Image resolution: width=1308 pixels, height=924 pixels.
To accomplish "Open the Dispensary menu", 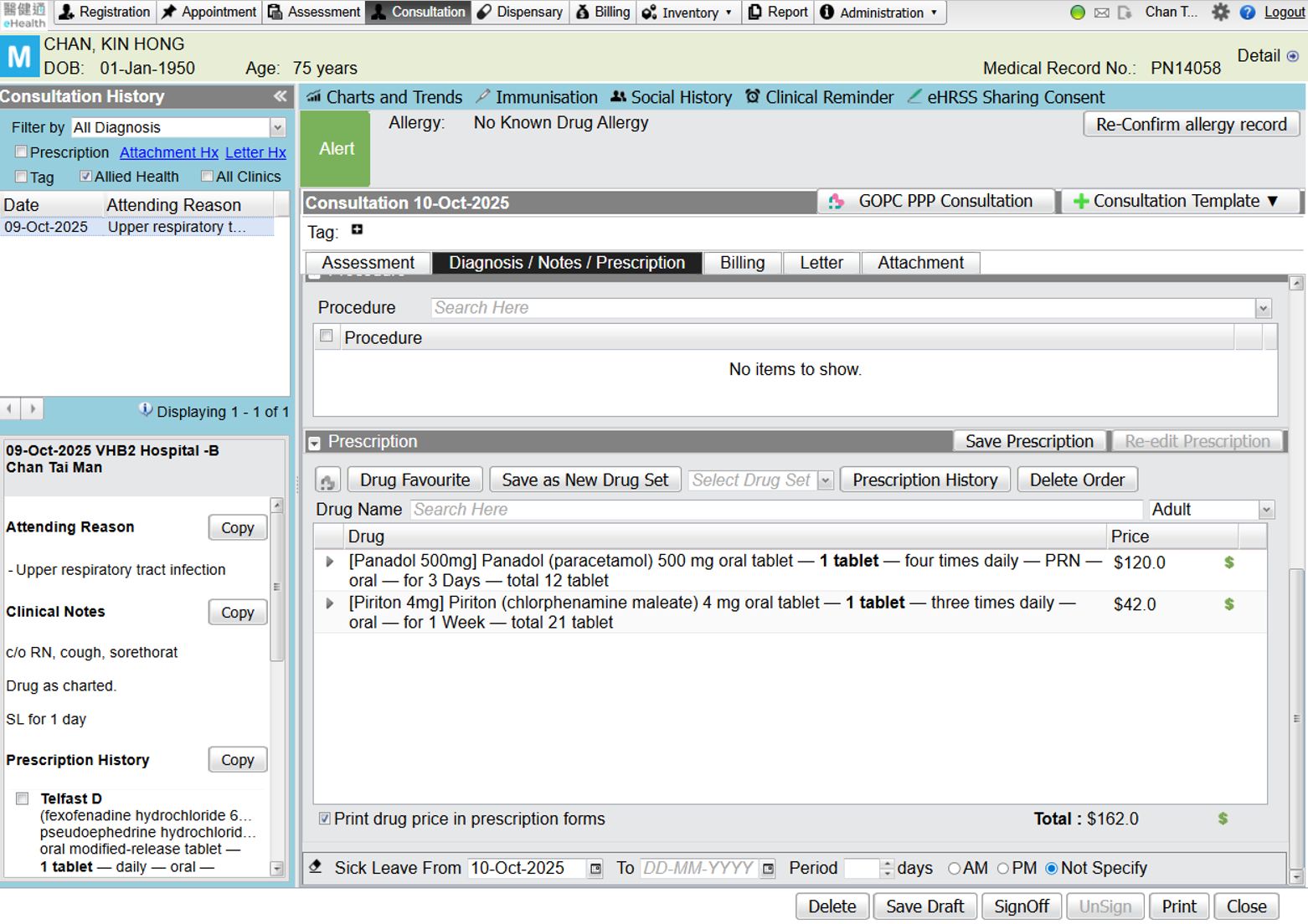I will [x=520, y=13].
